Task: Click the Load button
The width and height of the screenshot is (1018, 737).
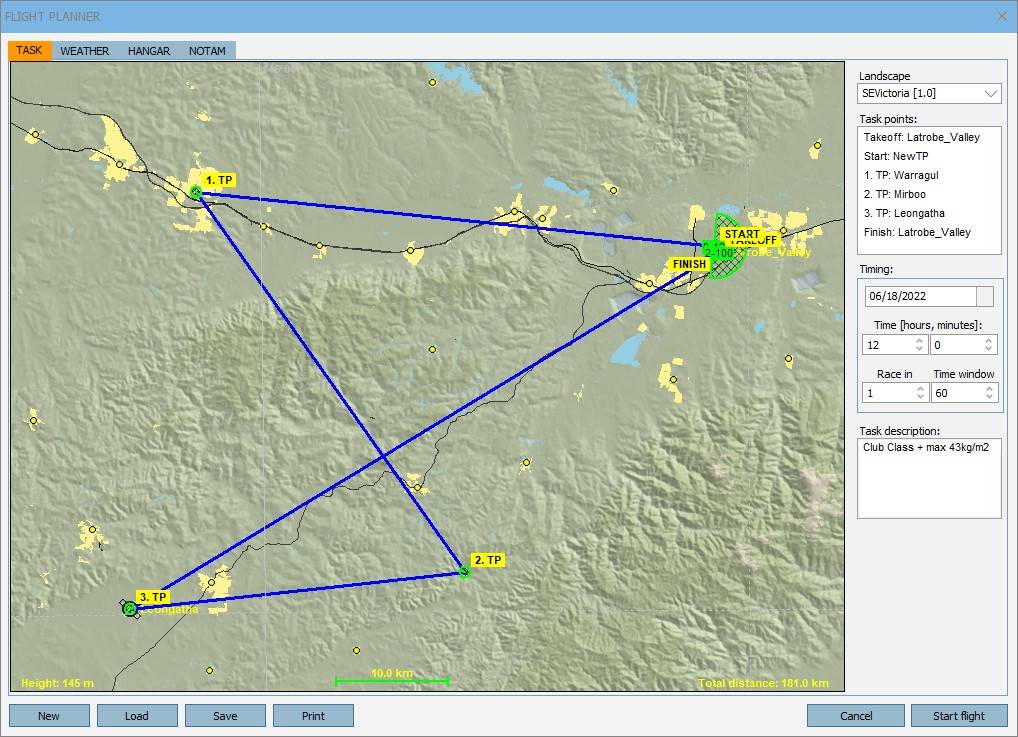Action: tap(137, 716)
